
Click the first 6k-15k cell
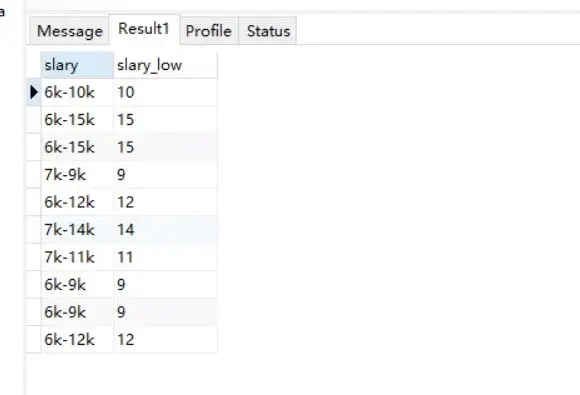(77, 120)
